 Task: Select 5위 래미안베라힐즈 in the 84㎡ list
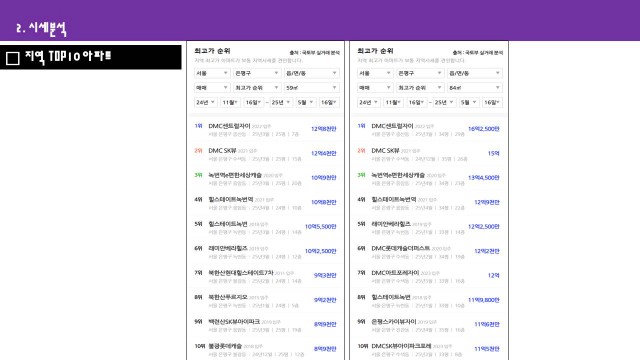click(x=429, y=227)
